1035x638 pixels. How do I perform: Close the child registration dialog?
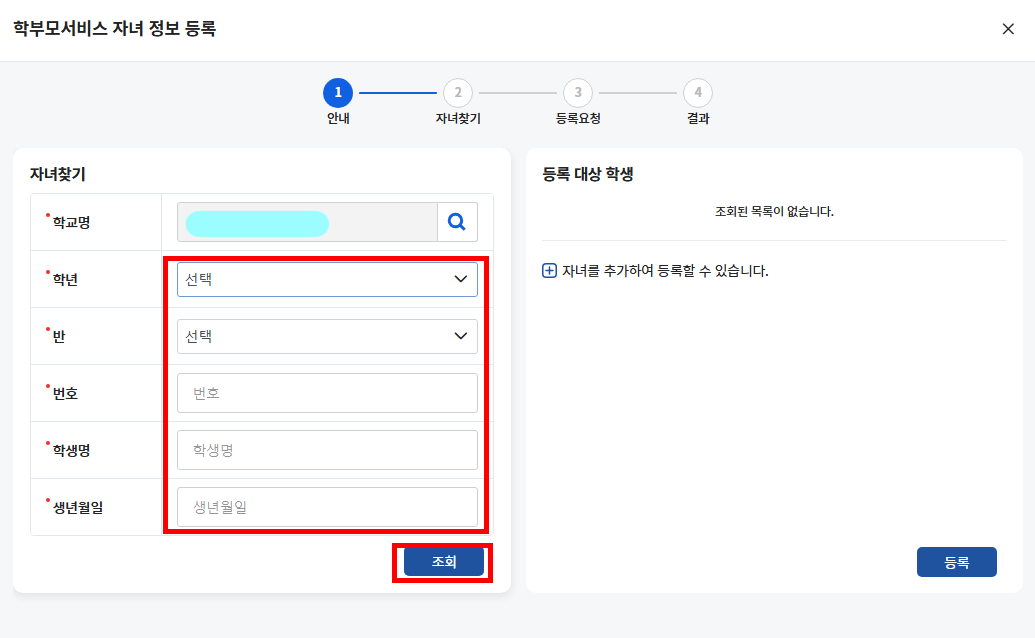pos(1008,29)
